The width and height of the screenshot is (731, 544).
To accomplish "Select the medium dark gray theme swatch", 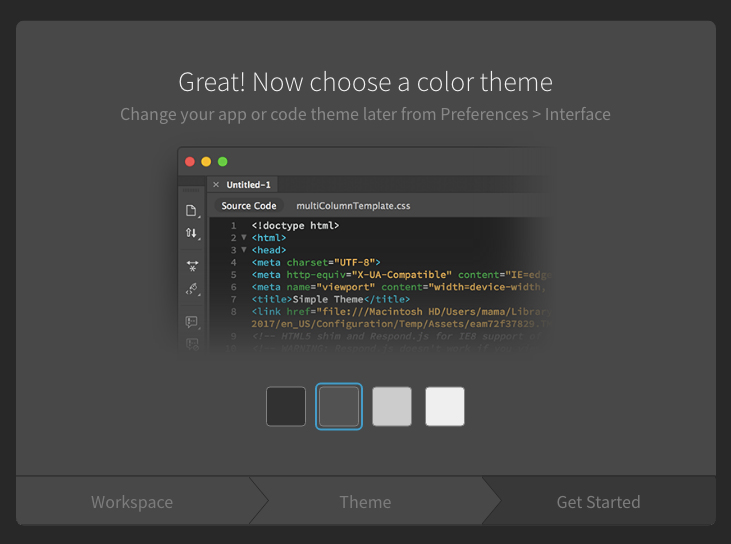I will click(339, 406).
